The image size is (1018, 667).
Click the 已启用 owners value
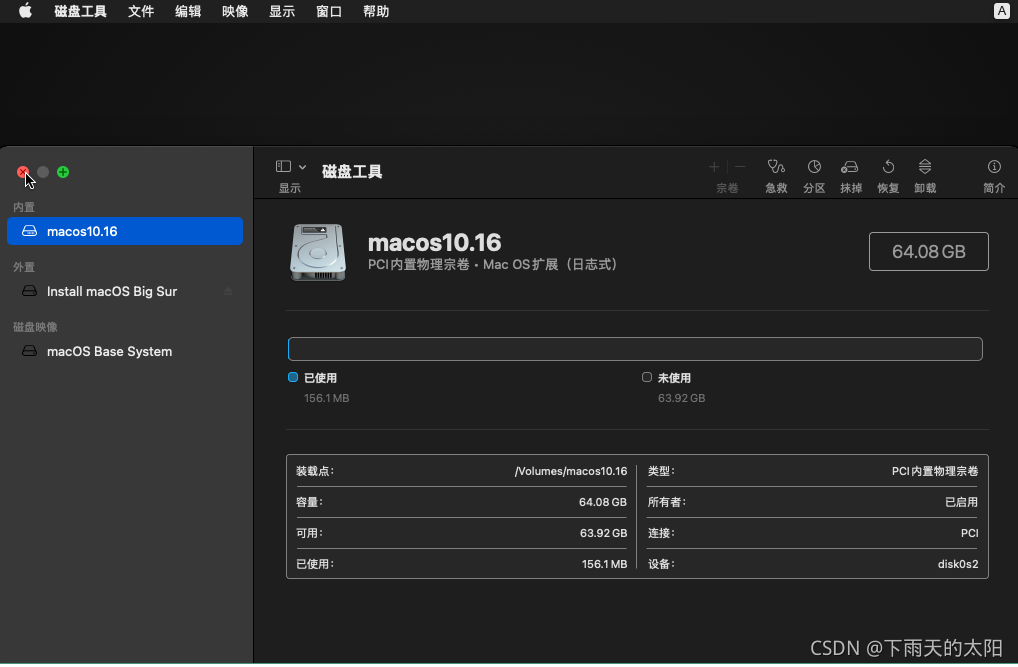(x=962, y=502)
